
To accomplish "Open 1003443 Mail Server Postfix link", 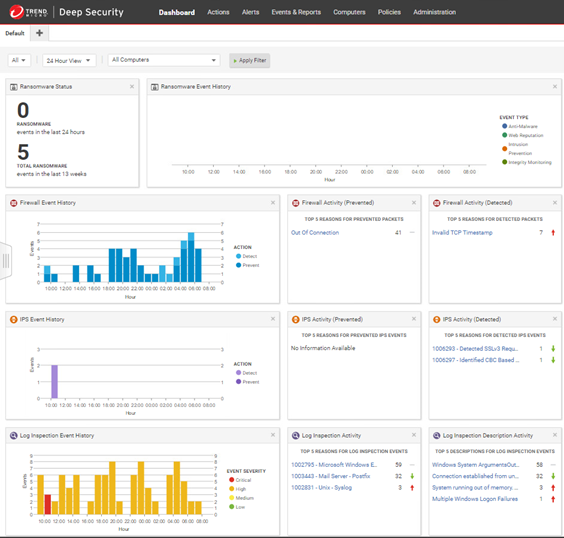I will (x=331, y=476).
